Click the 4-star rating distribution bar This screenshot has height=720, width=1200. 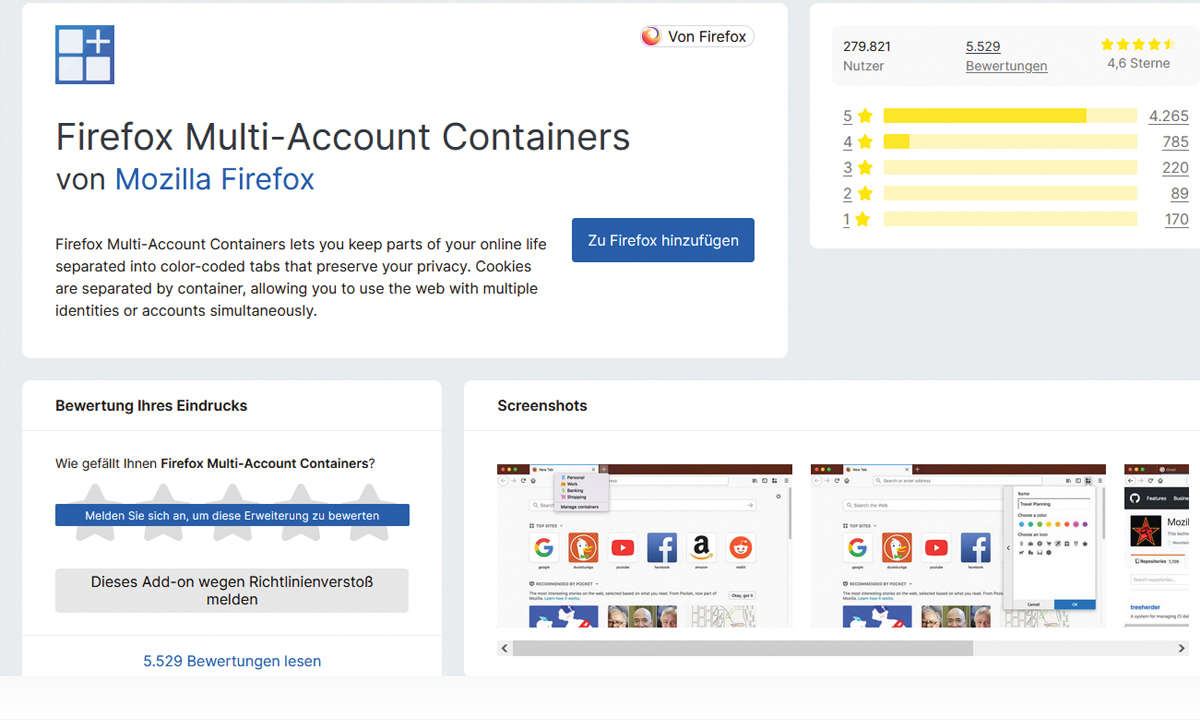pos(1010,142)
